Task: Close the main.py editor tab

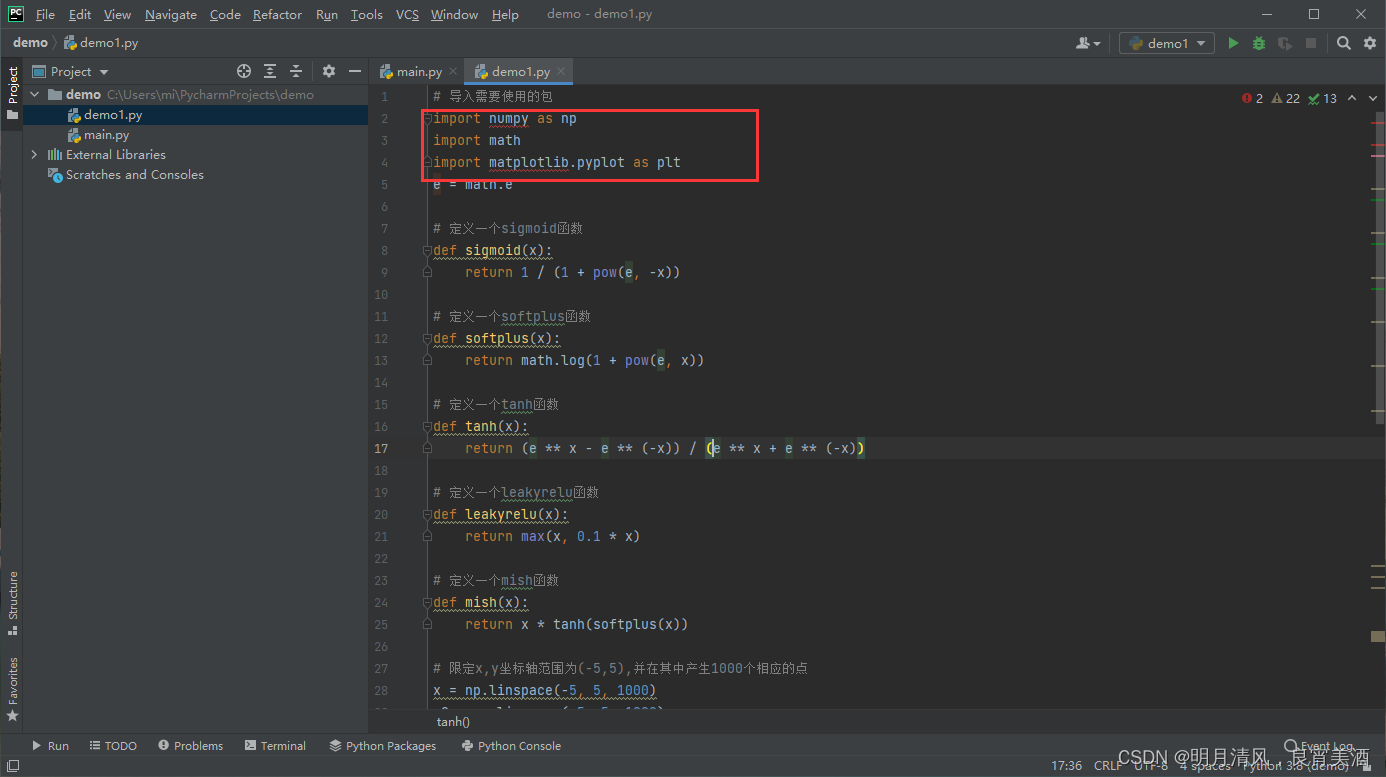Action: click(x=453, y=71)
